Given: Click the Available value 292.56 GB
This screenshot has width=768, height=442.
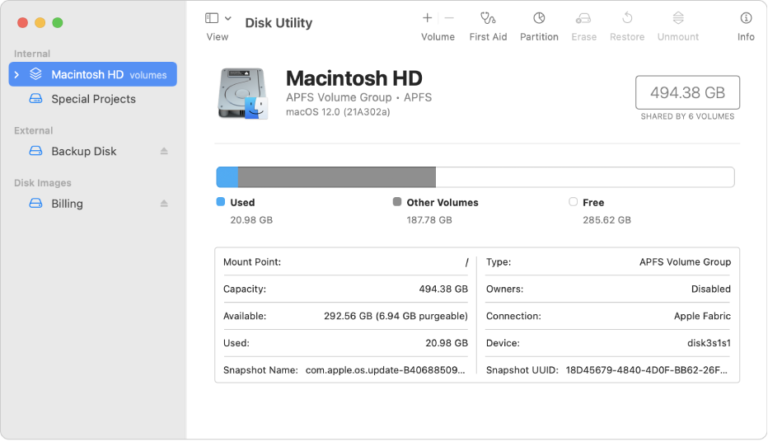Looking at the screenshot, I should 396,316.
